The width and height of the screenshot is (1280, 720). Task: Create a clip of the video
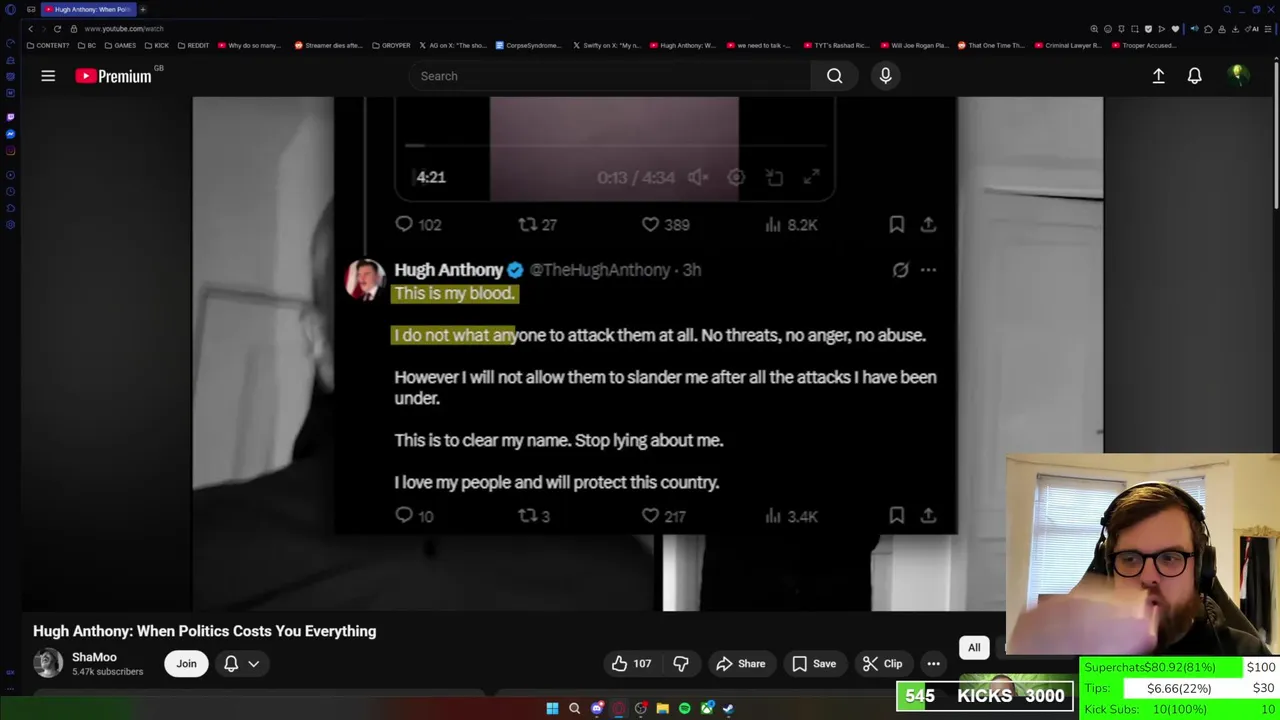[883, 664]
